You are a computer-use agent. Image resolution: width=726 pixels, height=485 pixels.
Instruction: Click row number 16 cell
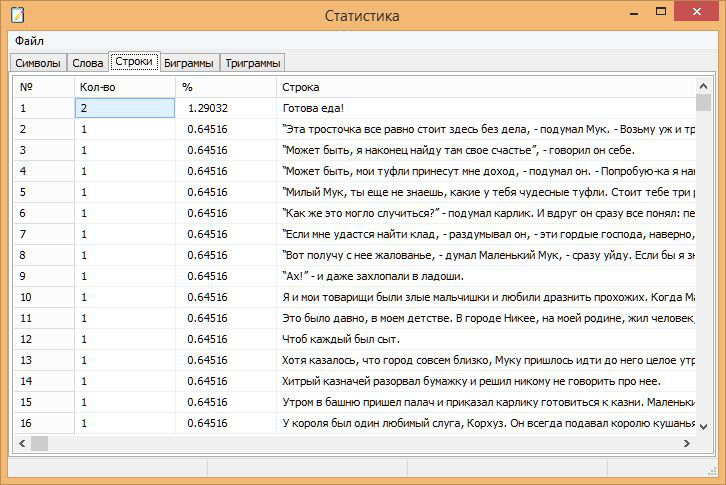[44, 423]
